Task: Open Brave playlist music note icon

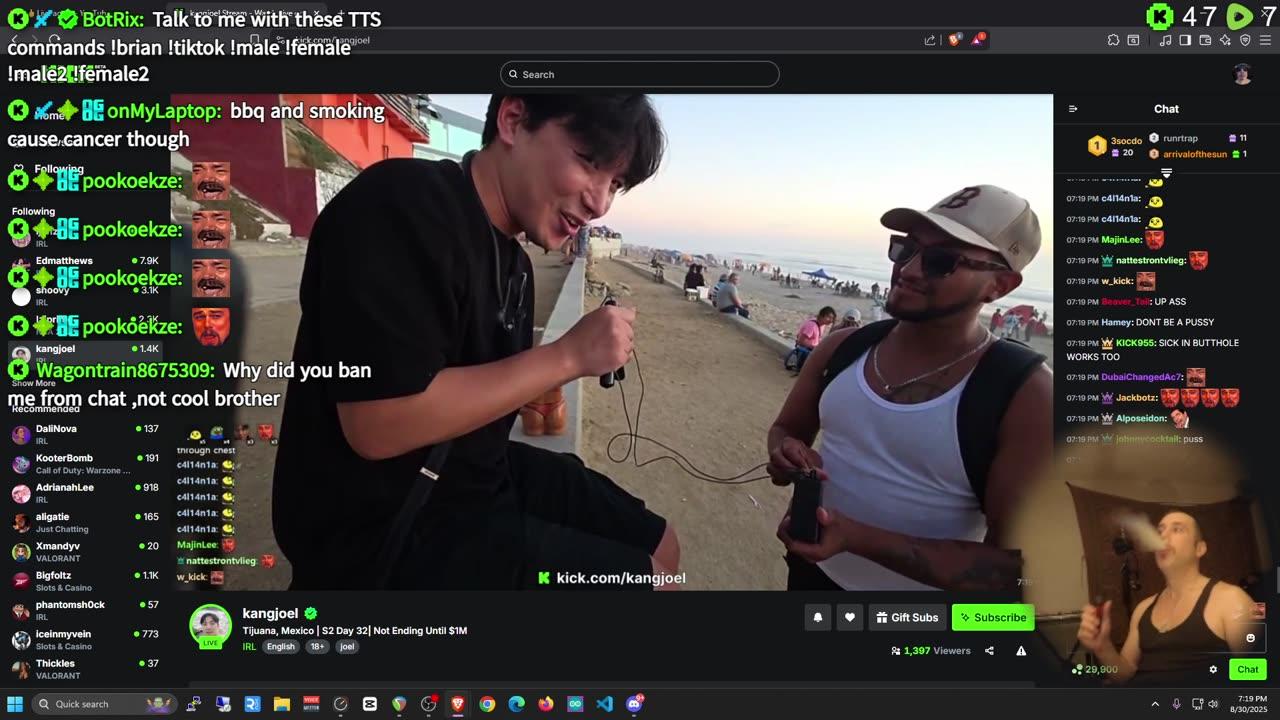Action: [1166, 40]
